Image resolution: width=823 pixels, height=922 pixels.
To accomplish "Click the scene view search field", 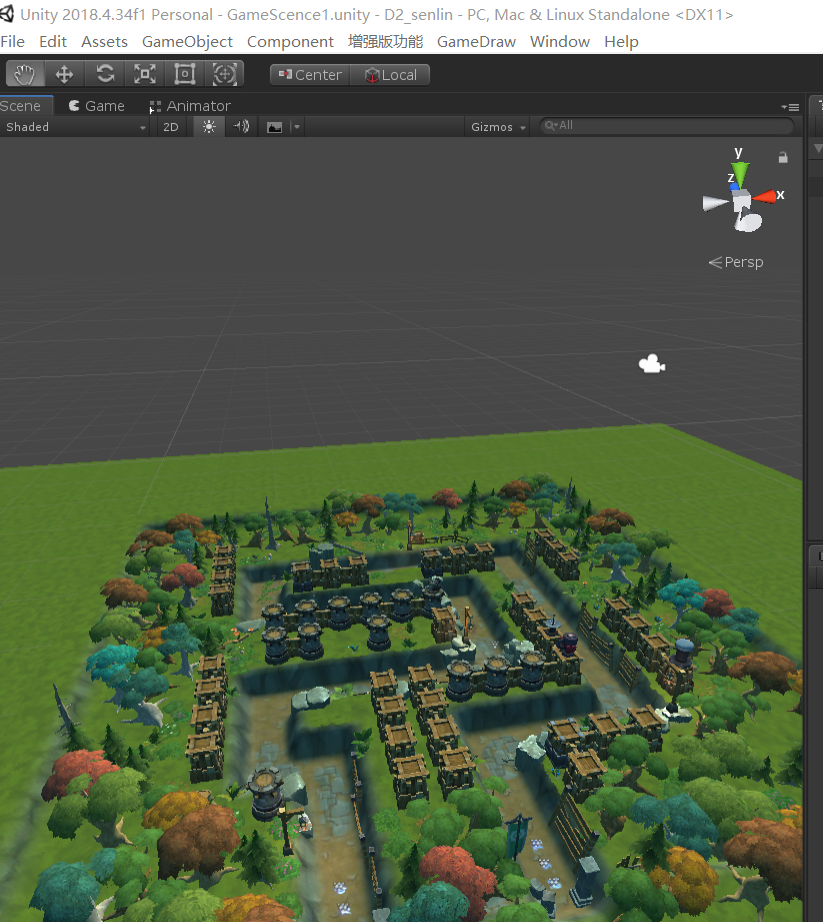I will [665, 126].
